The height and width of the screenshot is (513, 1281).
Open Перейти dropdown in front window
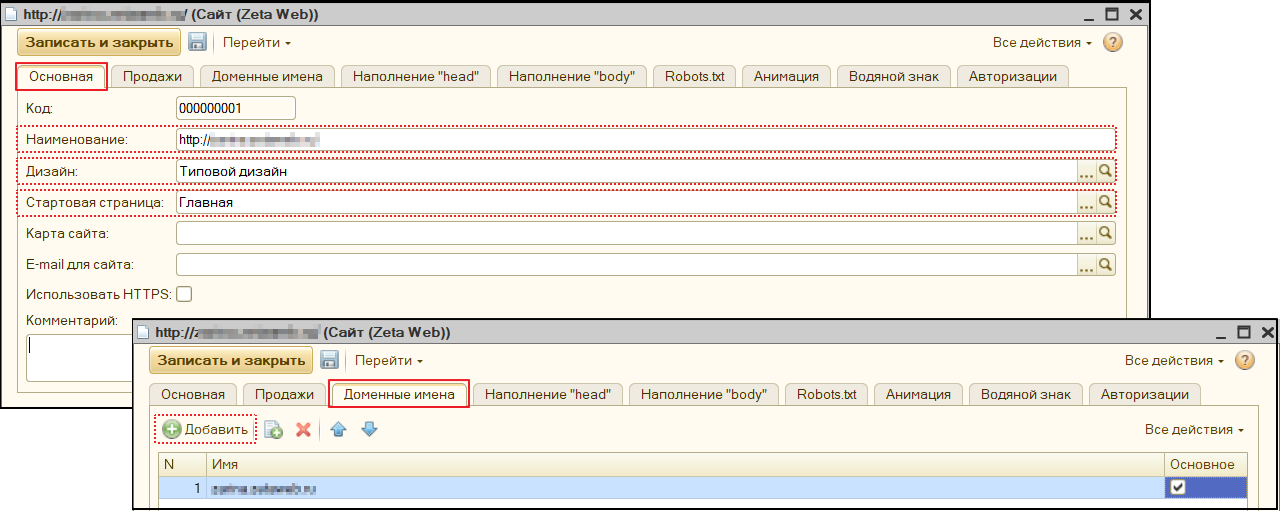tap(389, 360)
